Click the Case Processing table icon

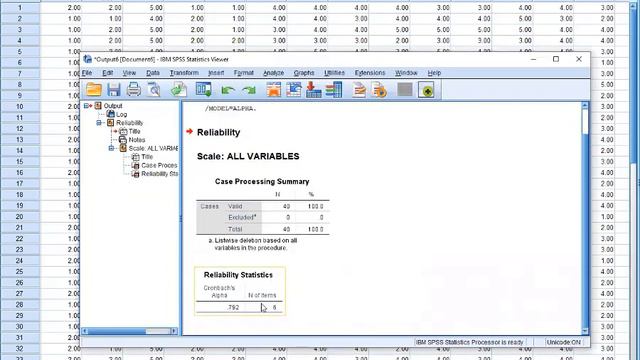pyautogui.click(x=136, y=165)
